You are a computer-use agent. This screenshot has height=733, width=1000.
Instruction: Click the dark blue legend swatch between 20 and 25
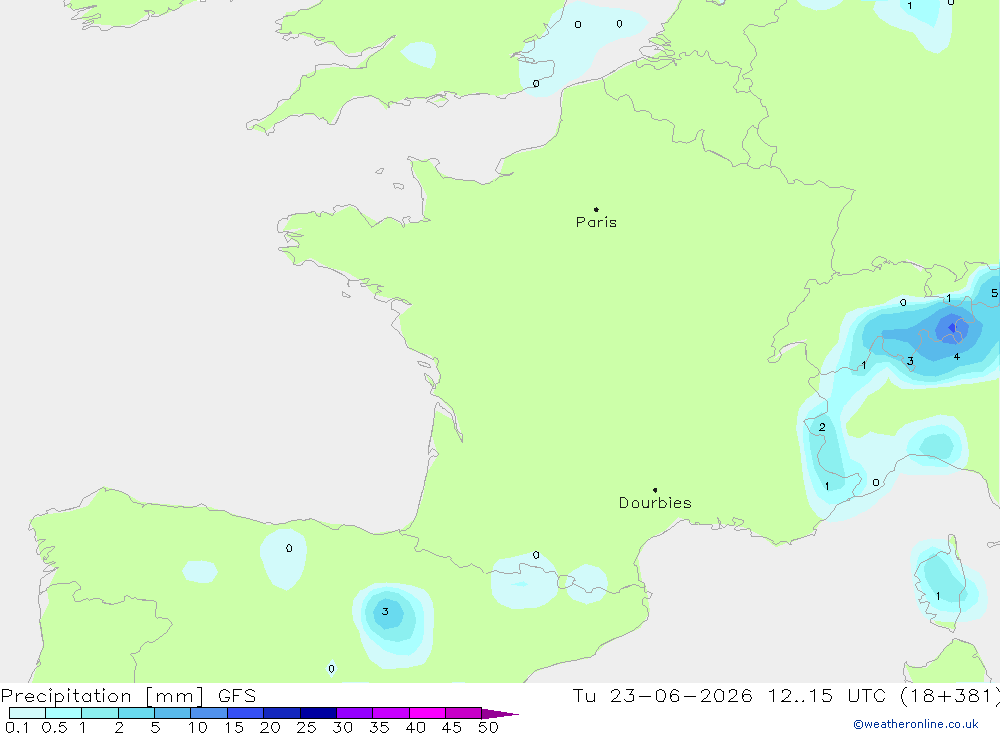tap(281, 713)
